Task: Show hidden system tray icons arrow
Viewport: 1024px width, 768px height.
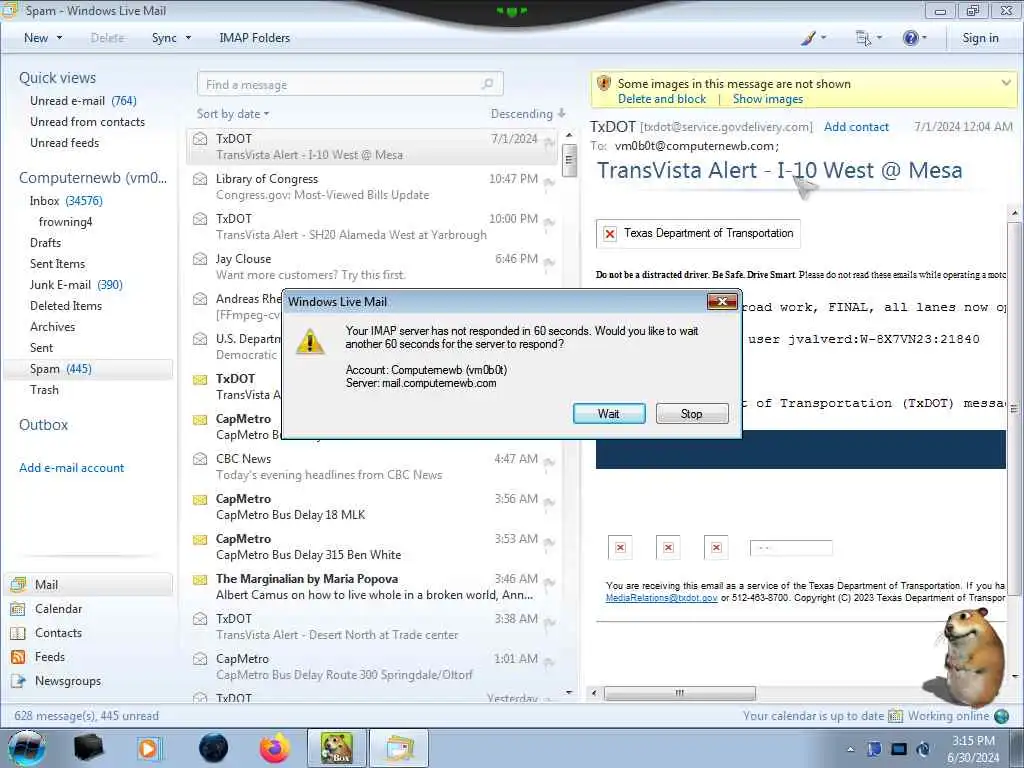Action: pyautogui.click(x=850, y=749)
